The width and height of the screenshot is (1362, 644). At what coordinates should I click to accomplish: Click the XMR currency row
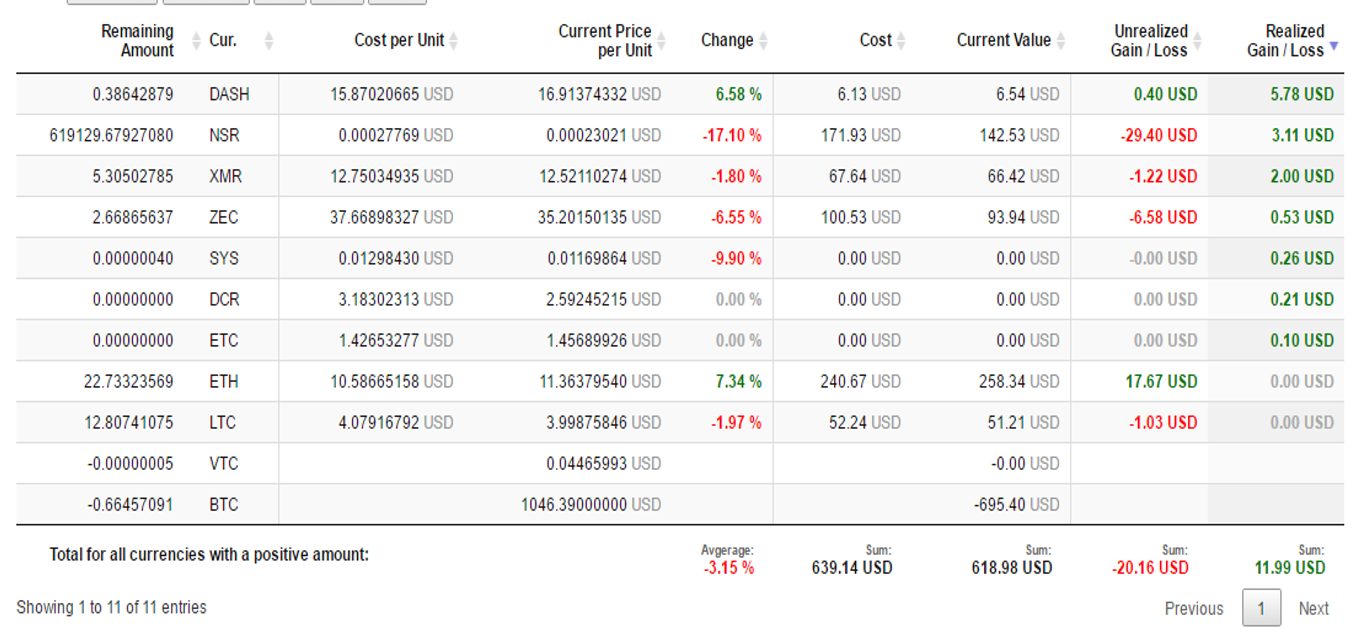pos(680,176)
